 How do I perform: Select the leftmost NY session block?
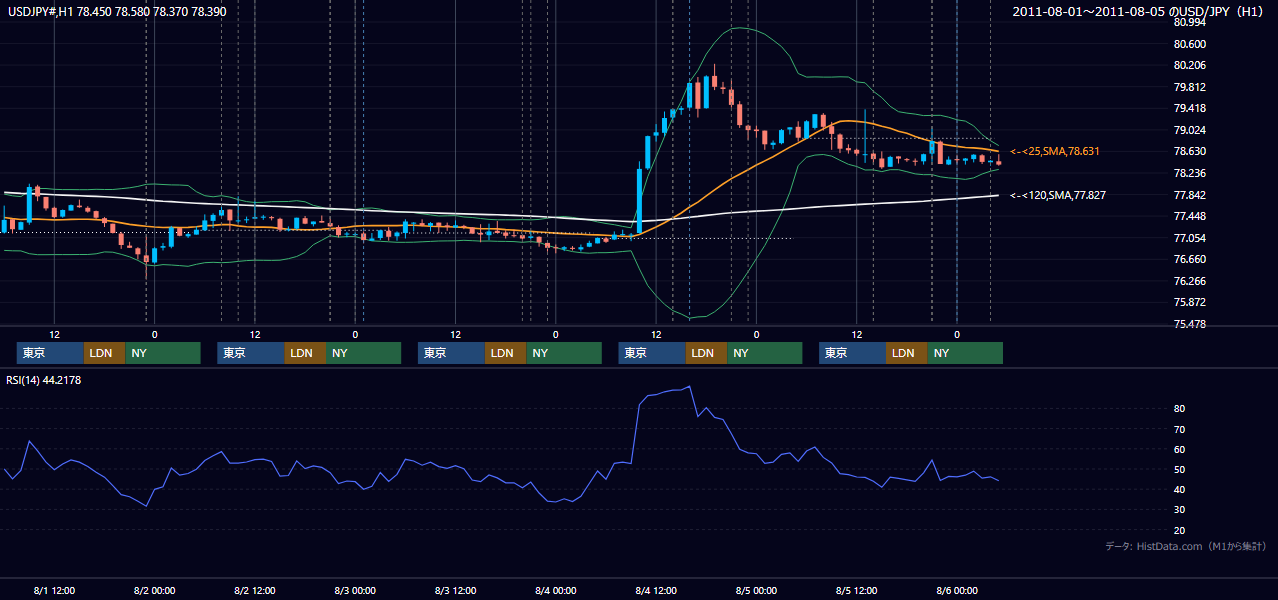coord(163,353)
